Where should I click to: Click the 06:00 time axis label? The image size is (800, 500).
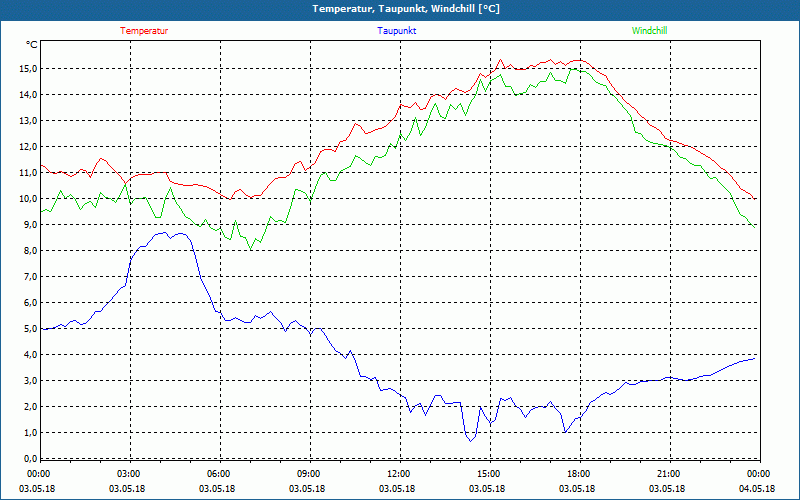(217, 474)
